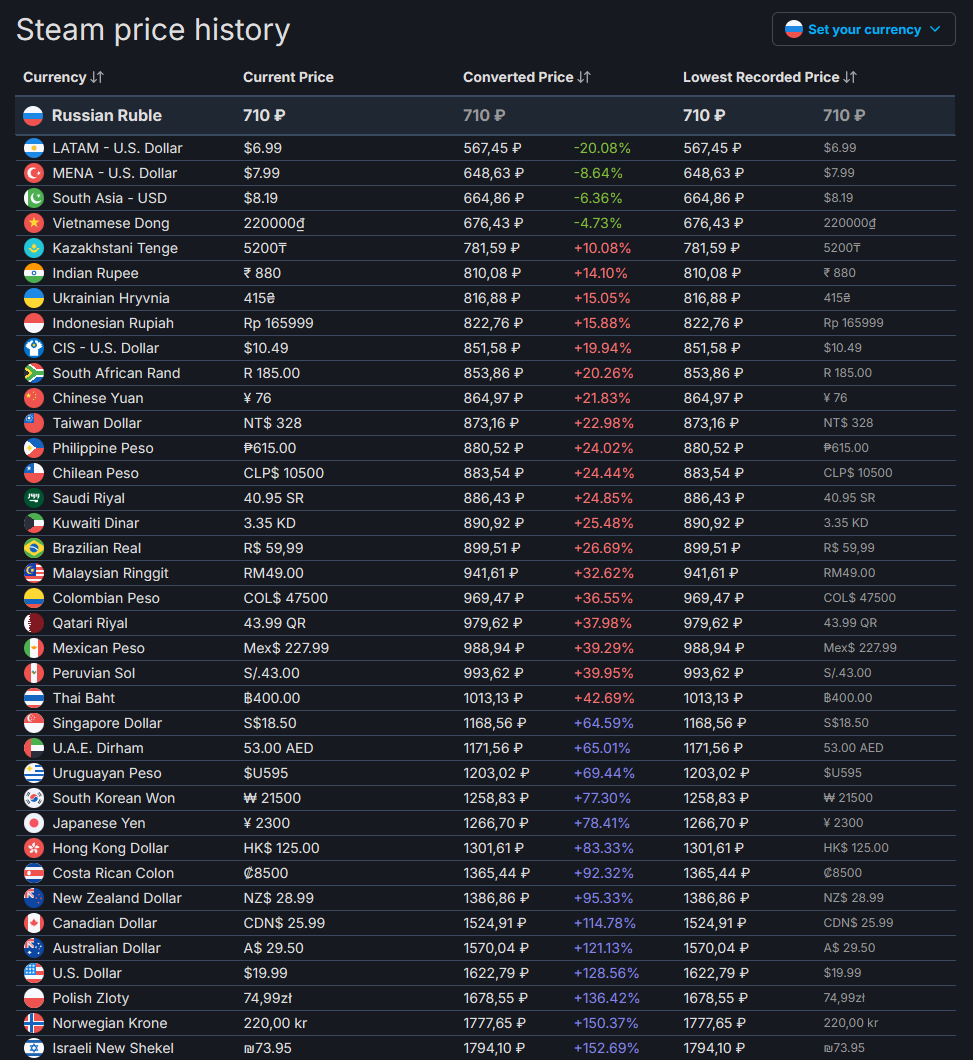Sort the table by Currency column

(x=63, y=77)
